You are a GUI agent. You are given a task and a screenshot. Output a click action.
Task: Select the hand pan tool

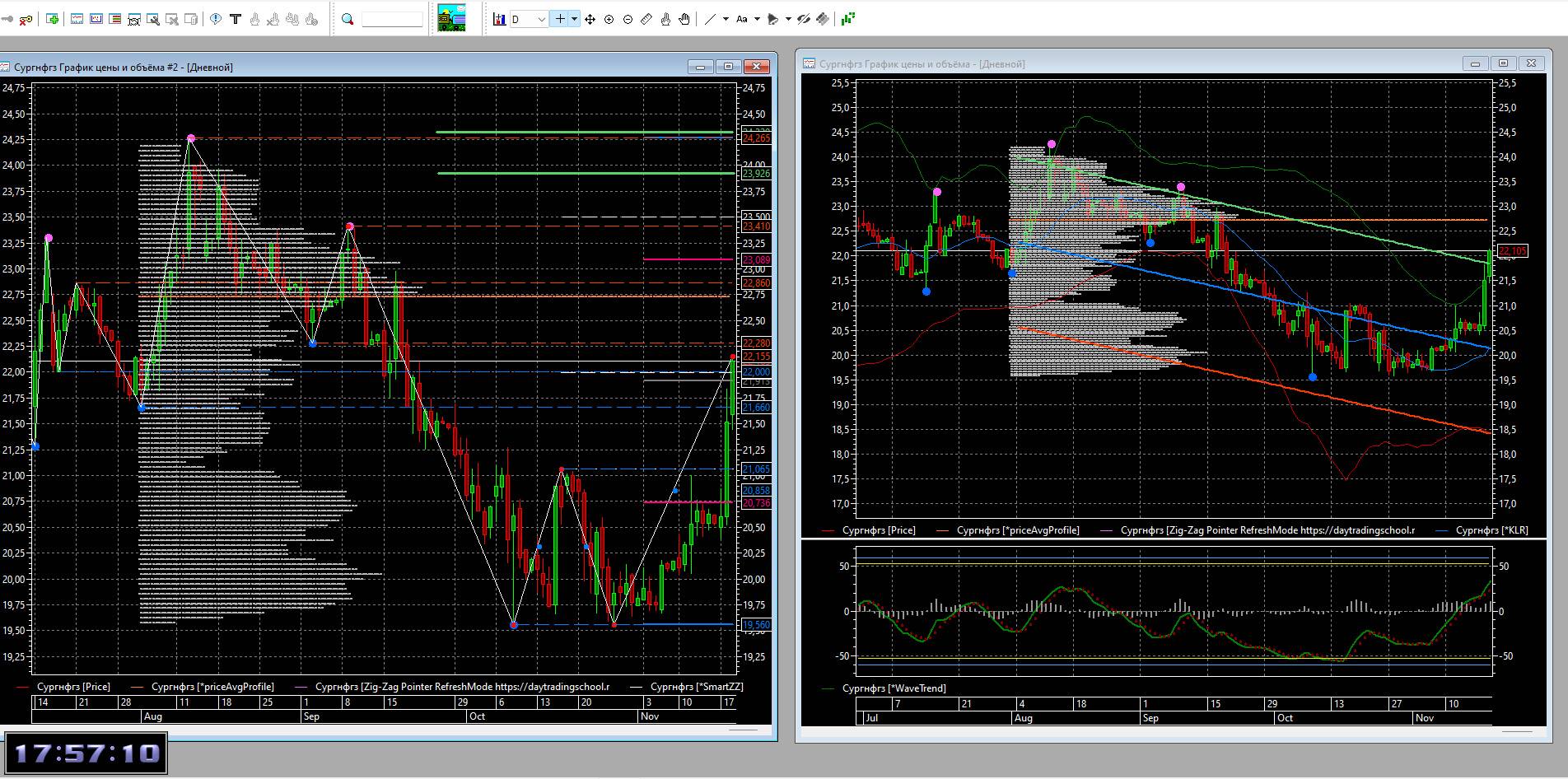(x=684, y=19)
